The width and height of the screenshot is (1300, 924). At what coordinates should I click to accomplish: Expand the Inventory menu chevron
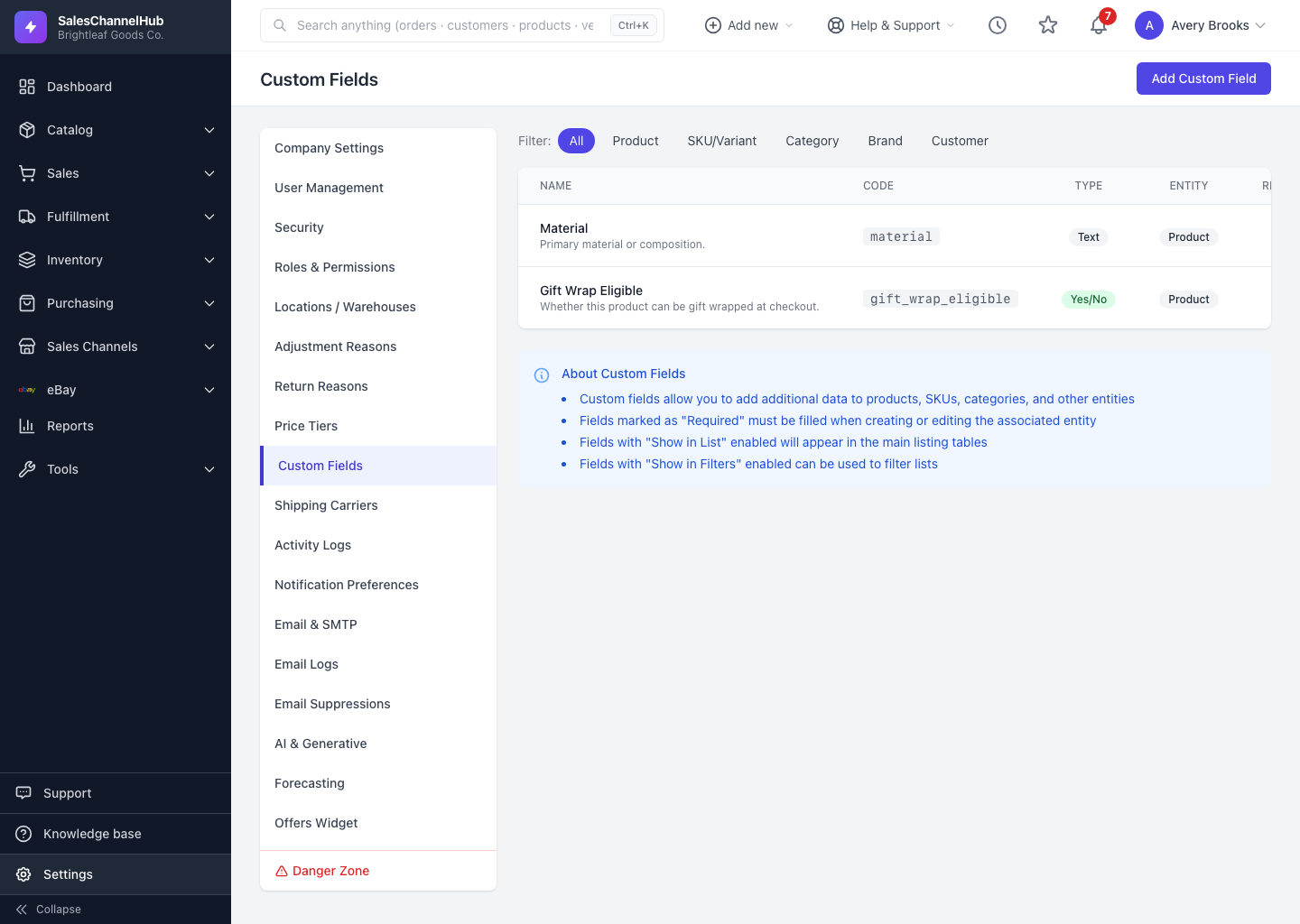pos(209,260)
